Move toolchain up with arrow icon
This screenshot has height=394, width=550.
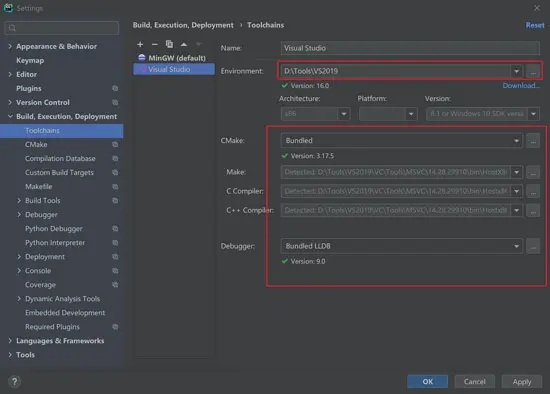[184, 45]
